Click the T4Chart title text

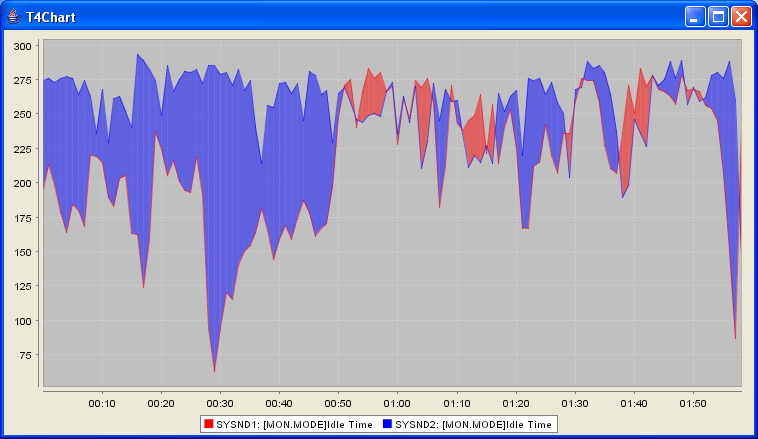(50, 17)
